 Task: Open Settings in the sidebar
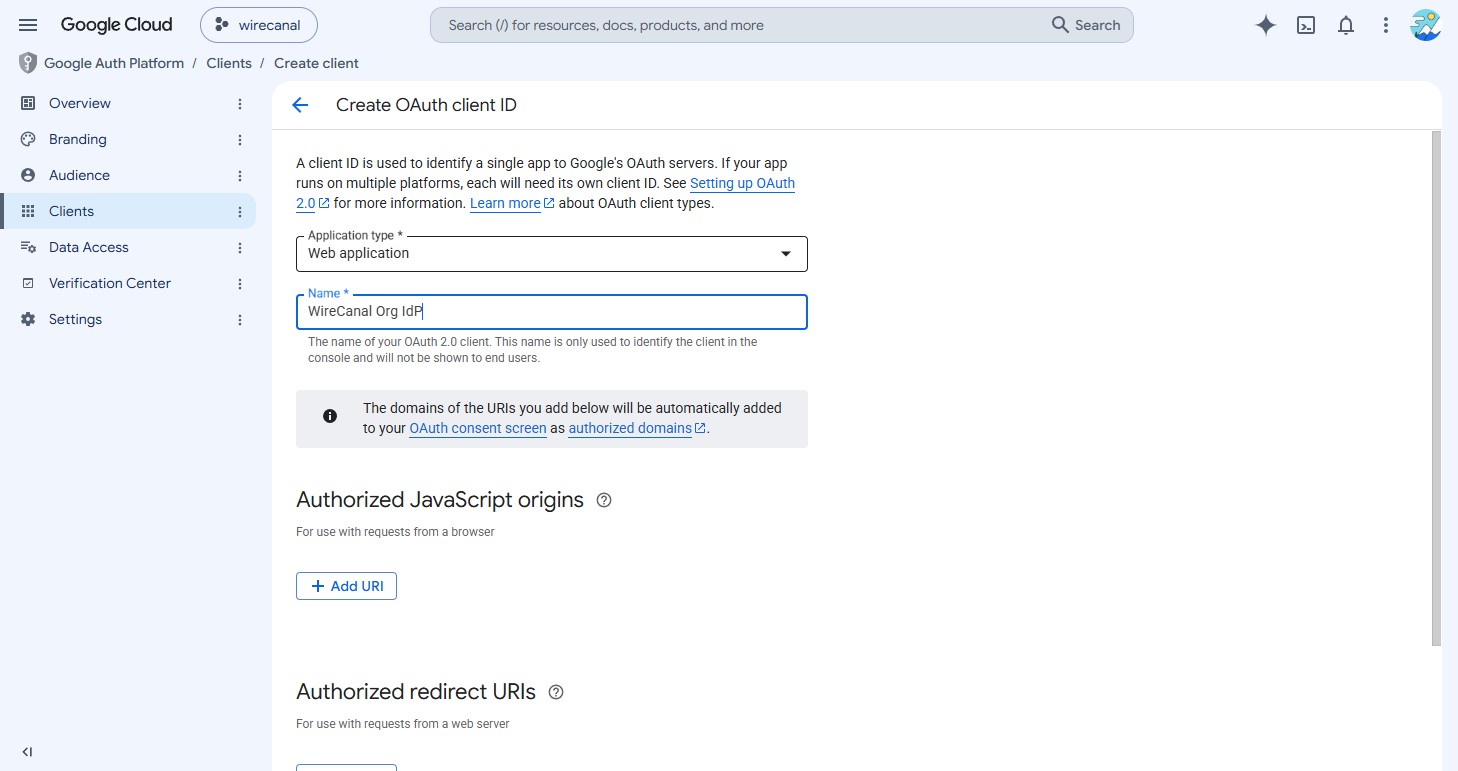click(x=128, y=319)
